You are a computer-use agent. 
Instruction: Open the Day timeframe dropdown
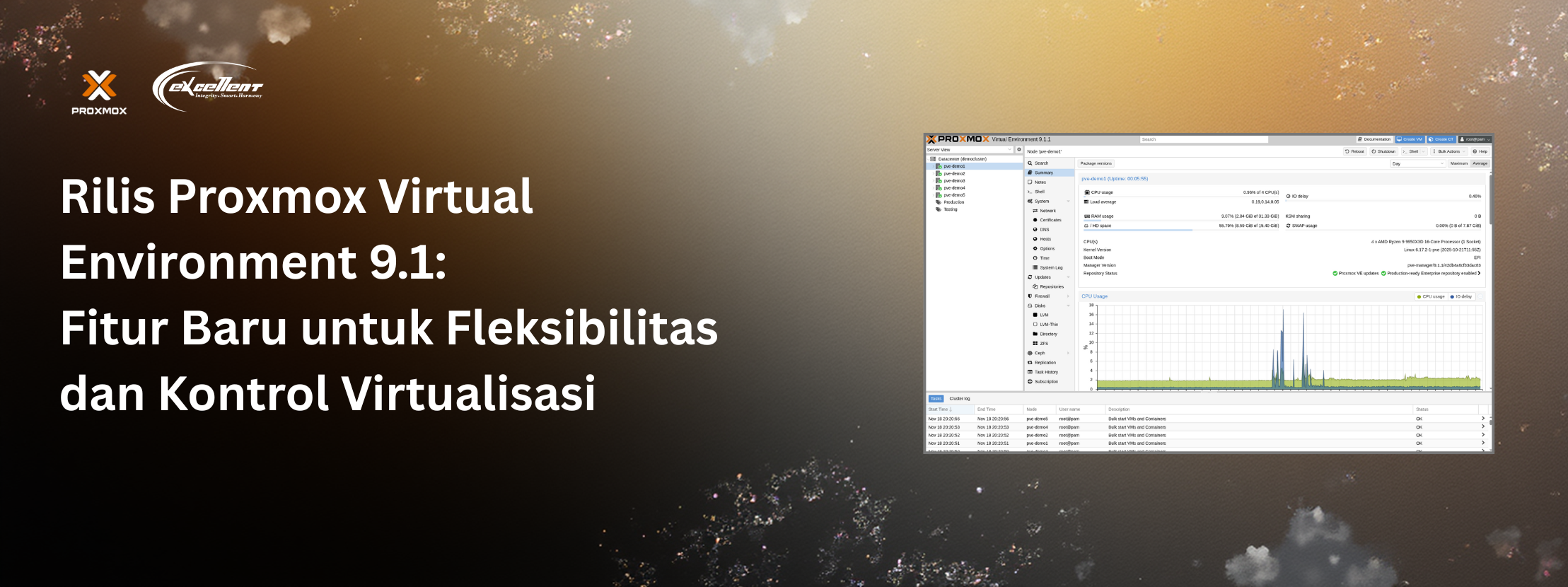(1417, 163)
